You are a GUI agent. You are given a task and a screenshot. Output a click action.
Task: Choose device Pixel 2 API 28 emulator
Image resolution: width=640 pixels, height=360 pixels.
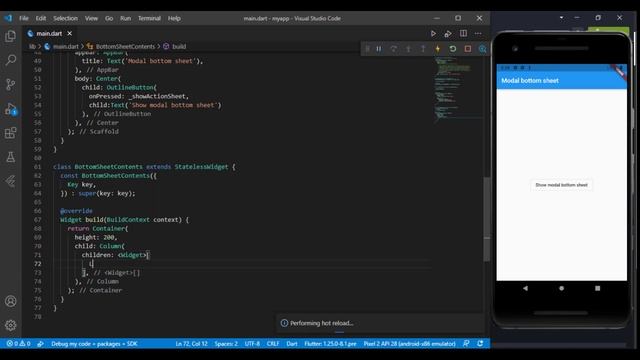pos(409,344)
